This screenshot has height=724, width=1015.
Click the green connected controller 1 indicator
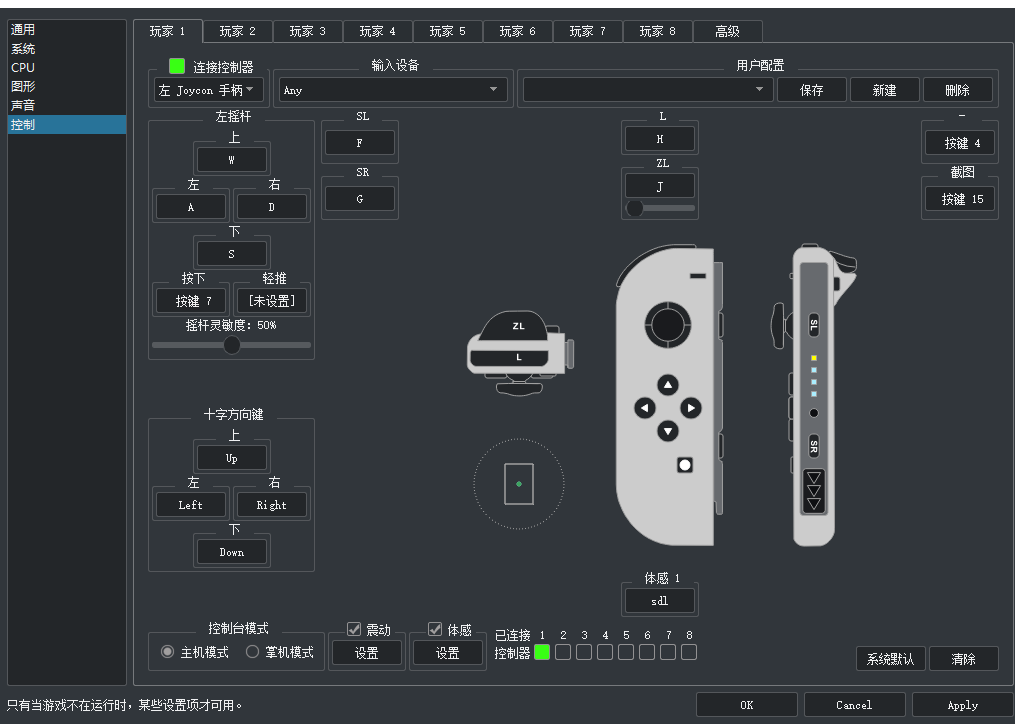(x=542, y=652)
